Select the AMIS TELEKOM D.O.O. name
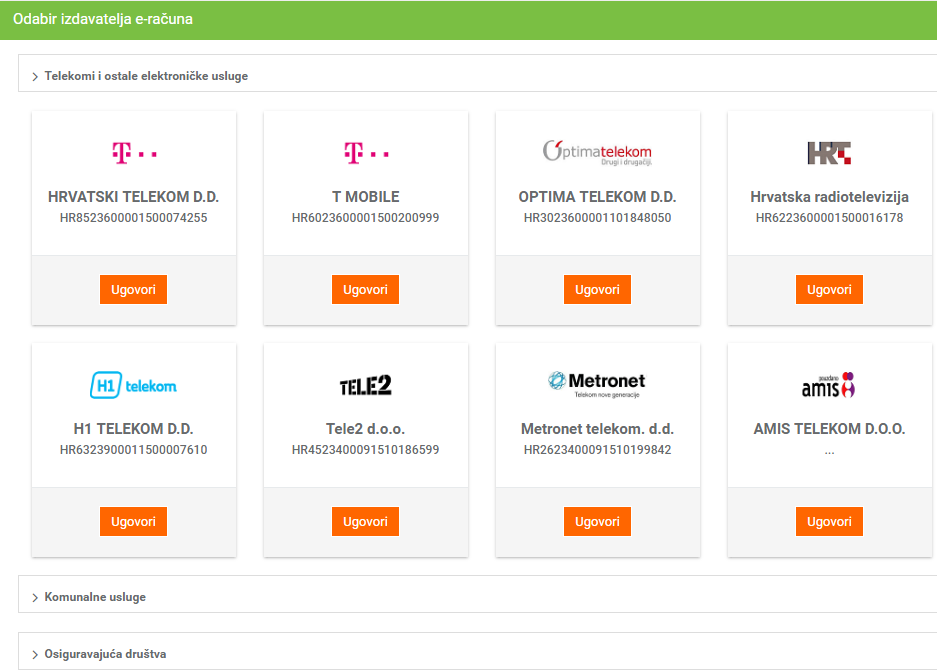 (x=829, y=429)
